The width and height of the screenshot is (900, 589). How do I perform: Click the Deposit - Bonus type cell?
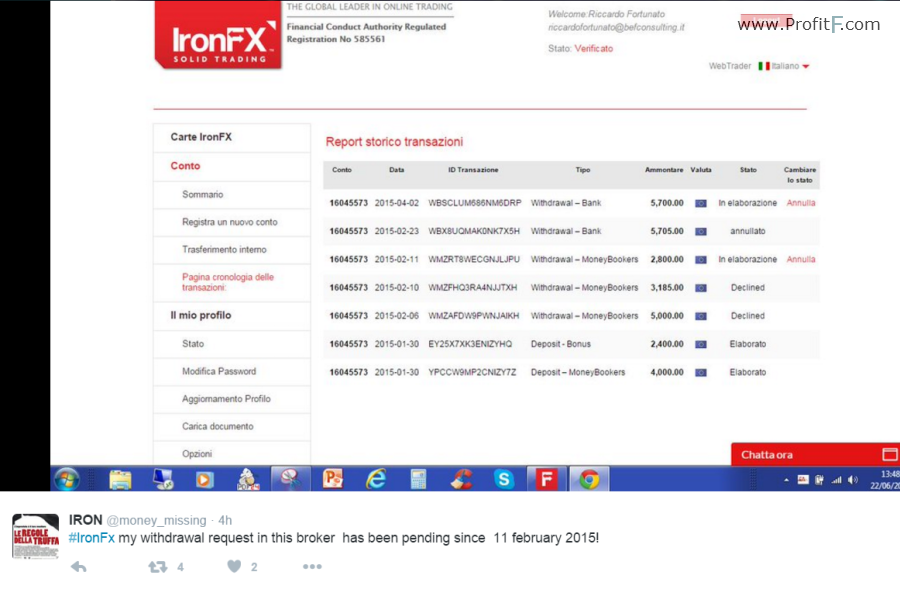[x=561, y=344]
